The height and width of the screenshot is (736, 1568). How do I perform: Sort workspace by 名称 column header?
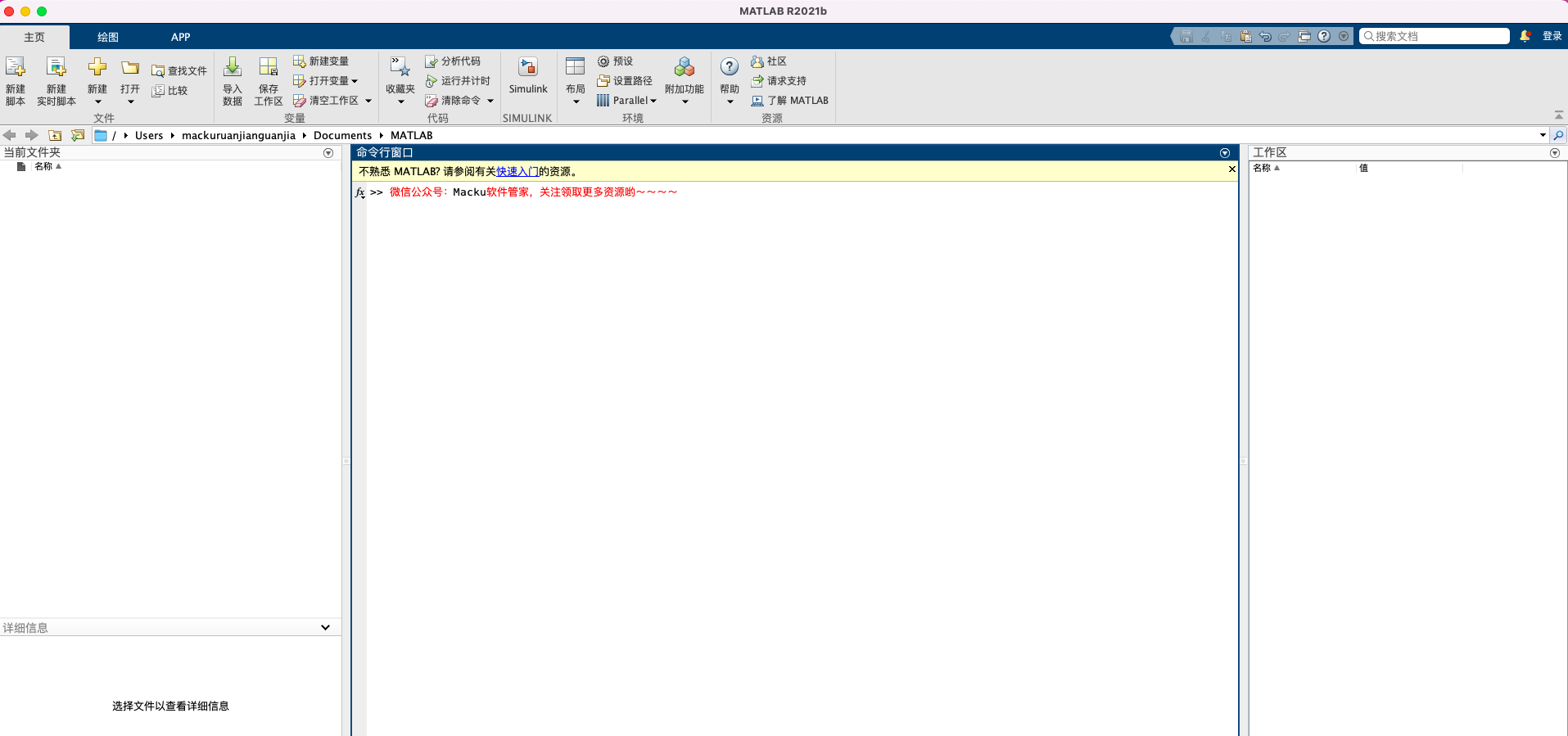point(1266,168)
